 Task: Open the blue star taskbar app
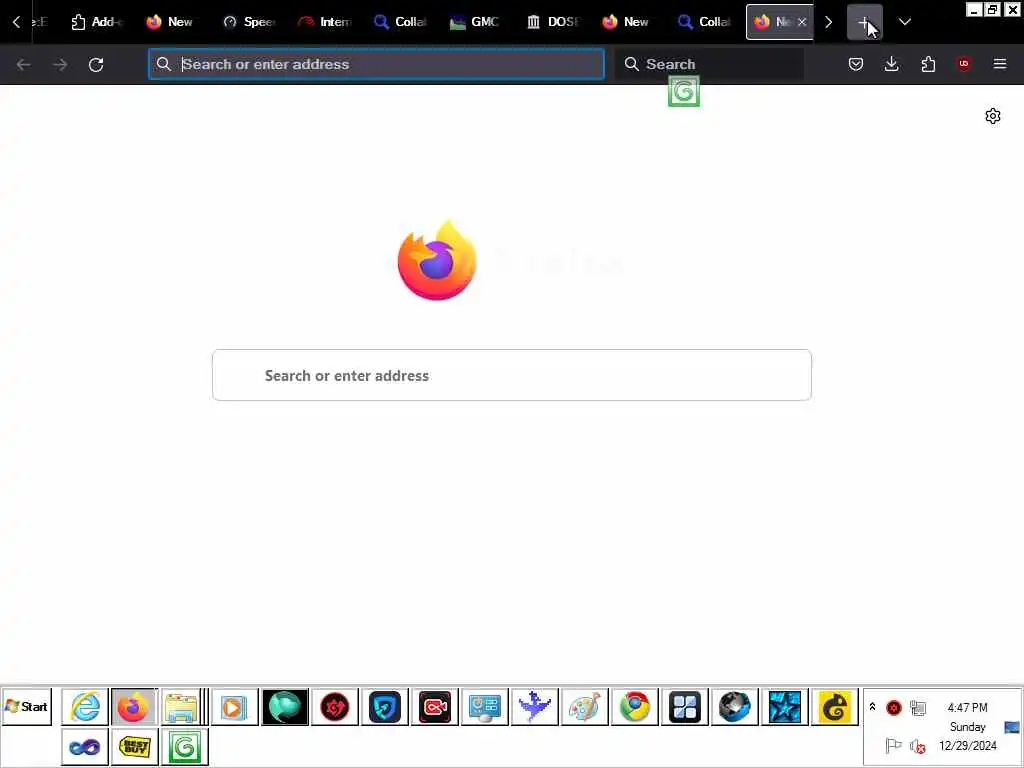click(x=784, y=707)
